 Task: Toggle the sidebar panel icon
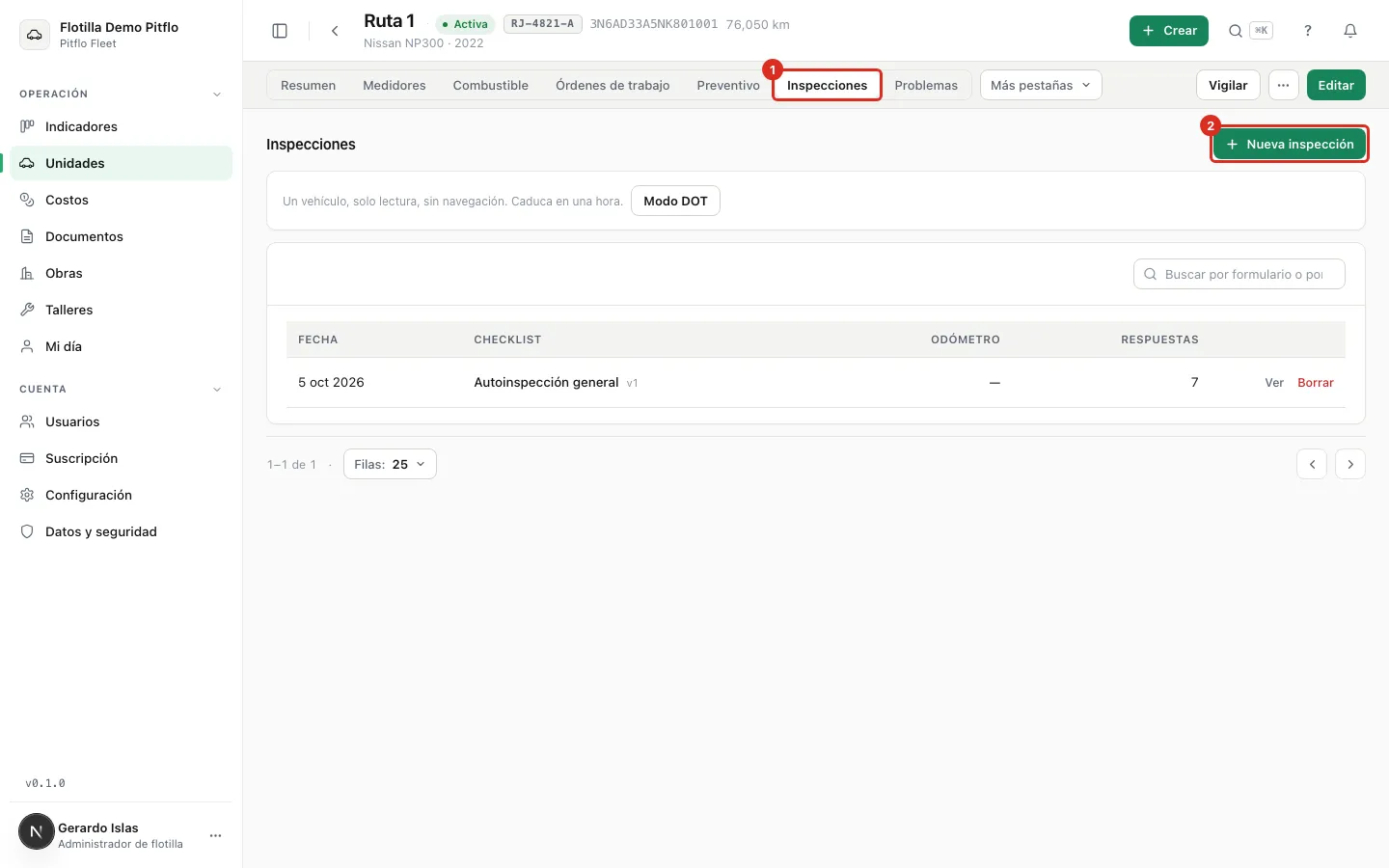280,31
